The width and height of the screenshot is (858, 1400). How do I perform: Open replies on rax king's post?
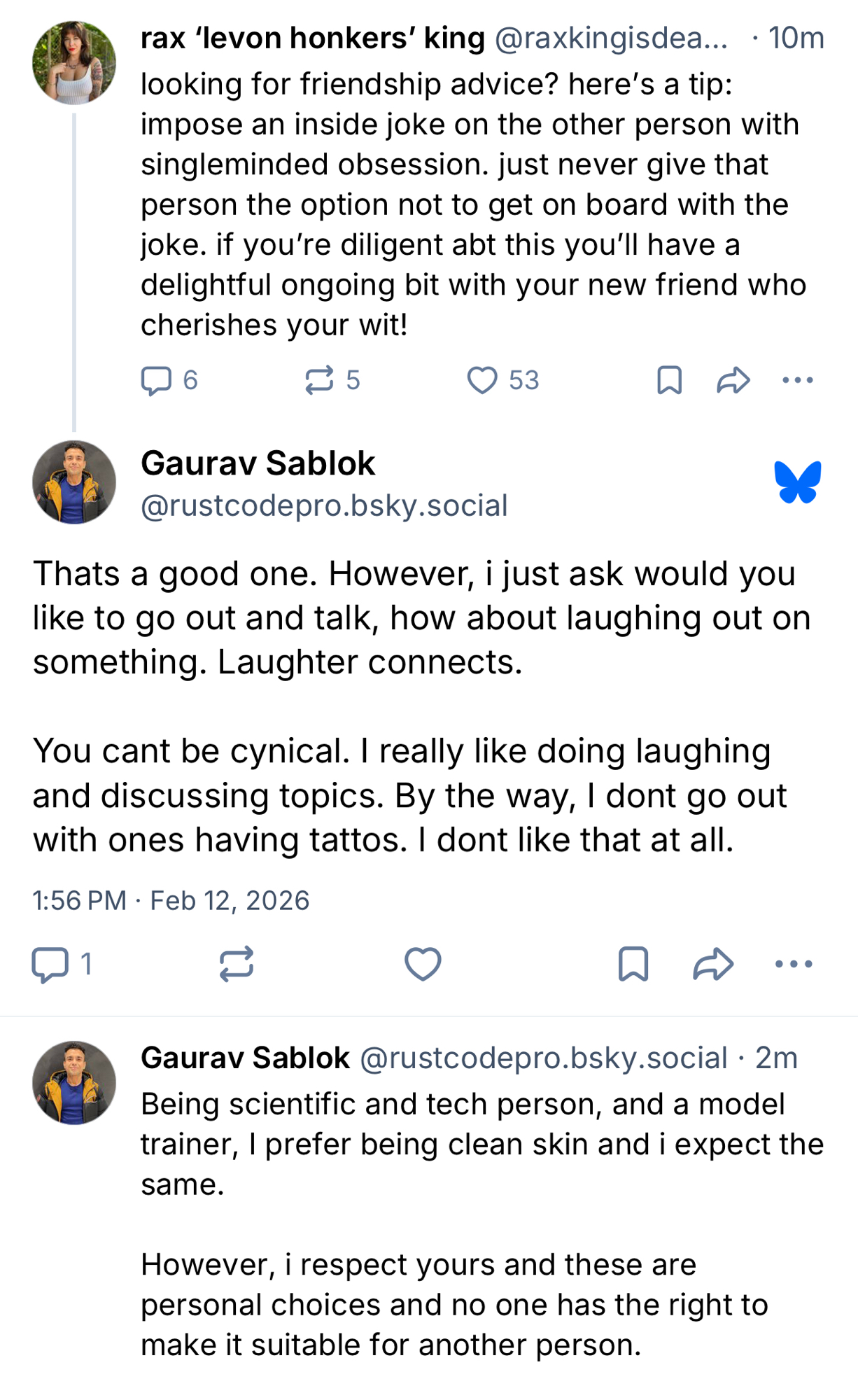click(x=157, y=380)
